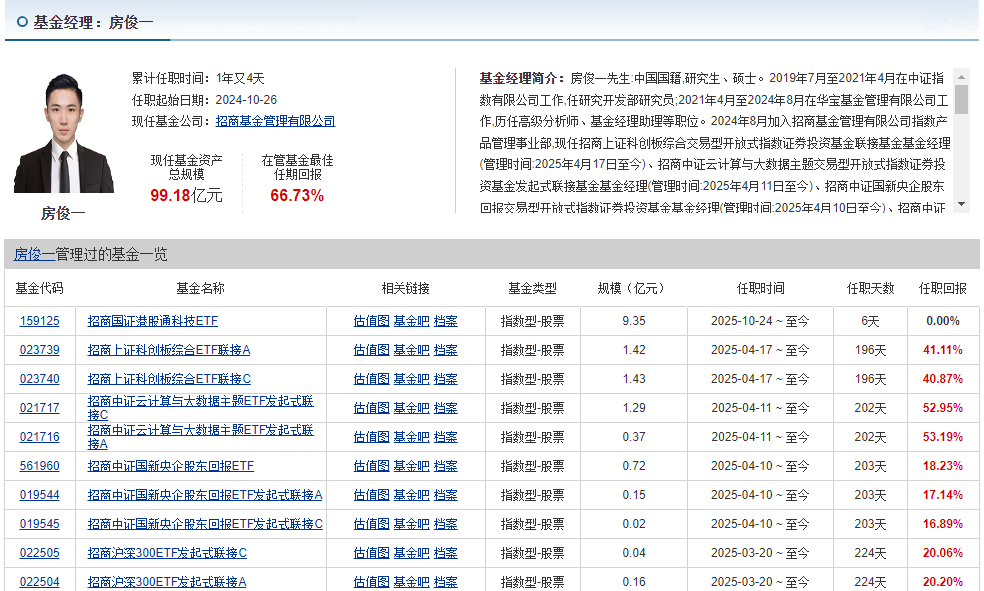
Task: Click the 基金类型 column header
Action: pyautogui.click(x=532, y=288)
